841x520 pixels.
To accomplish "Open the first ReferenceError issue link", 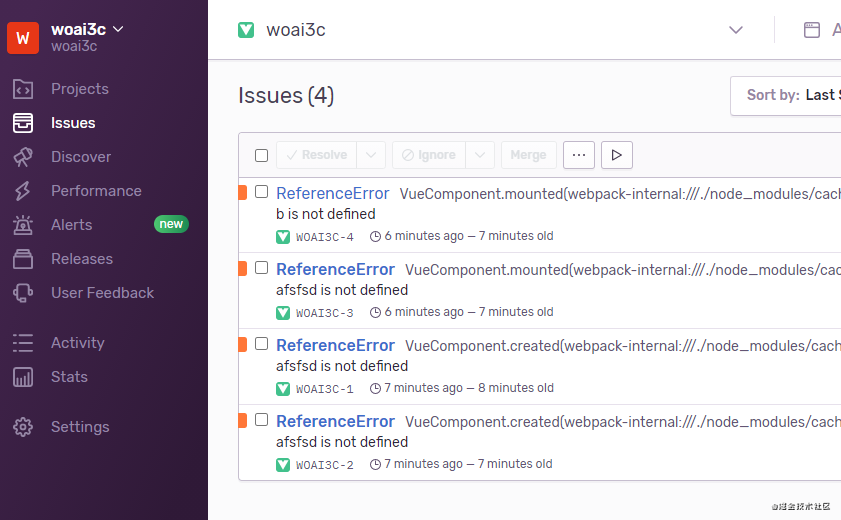I will (x=332, y=193).
